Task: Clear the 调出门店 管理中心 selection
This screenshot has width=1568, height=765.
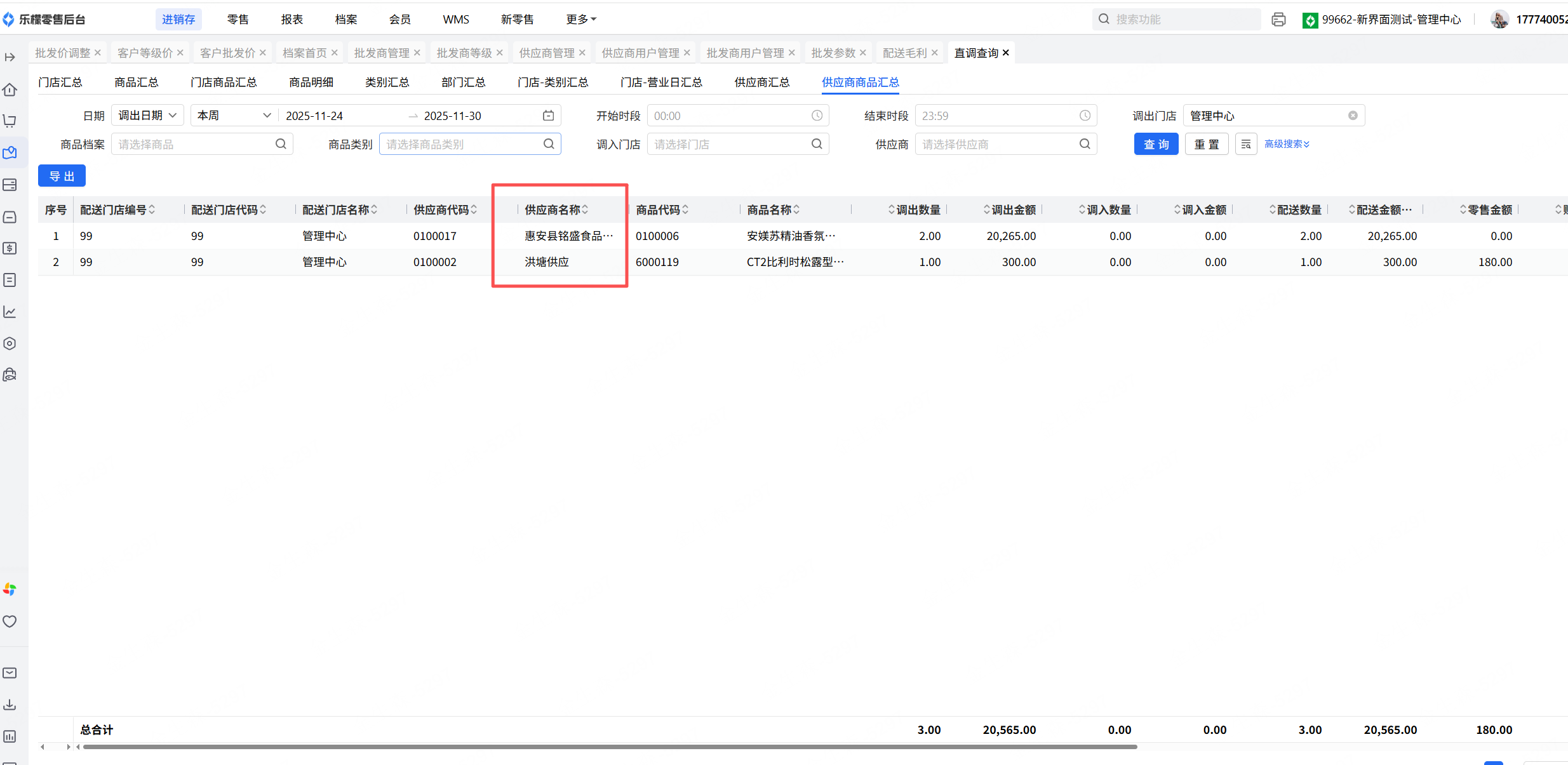Action: click(1353, 116)
